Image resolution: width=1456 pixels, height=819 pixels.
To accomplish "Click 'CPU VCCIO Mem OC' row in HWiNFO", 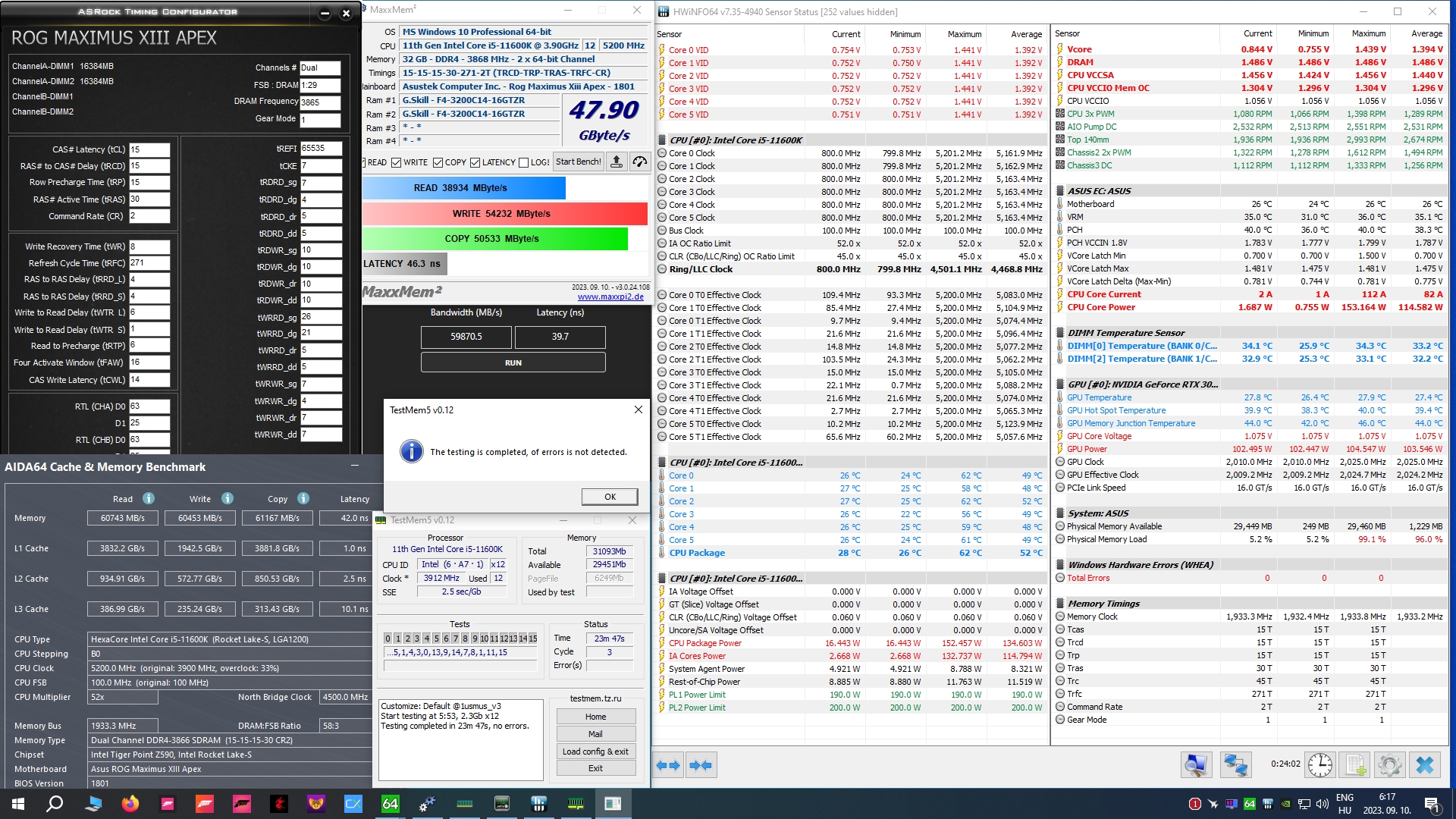I will pyautogui.click(x=1250, y=88).
